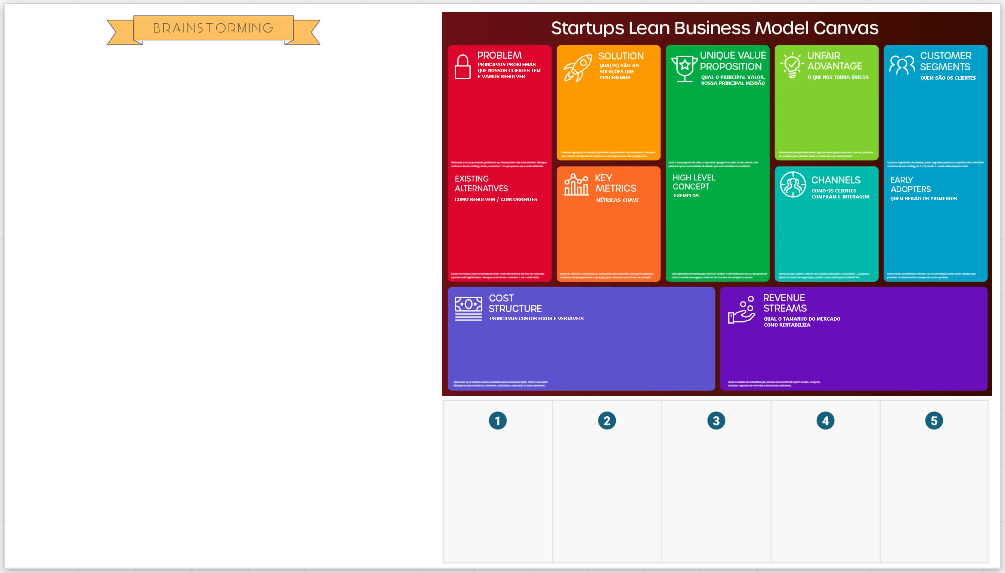
Task: Click the Early Adopters heading
Action: pos(911,184)
